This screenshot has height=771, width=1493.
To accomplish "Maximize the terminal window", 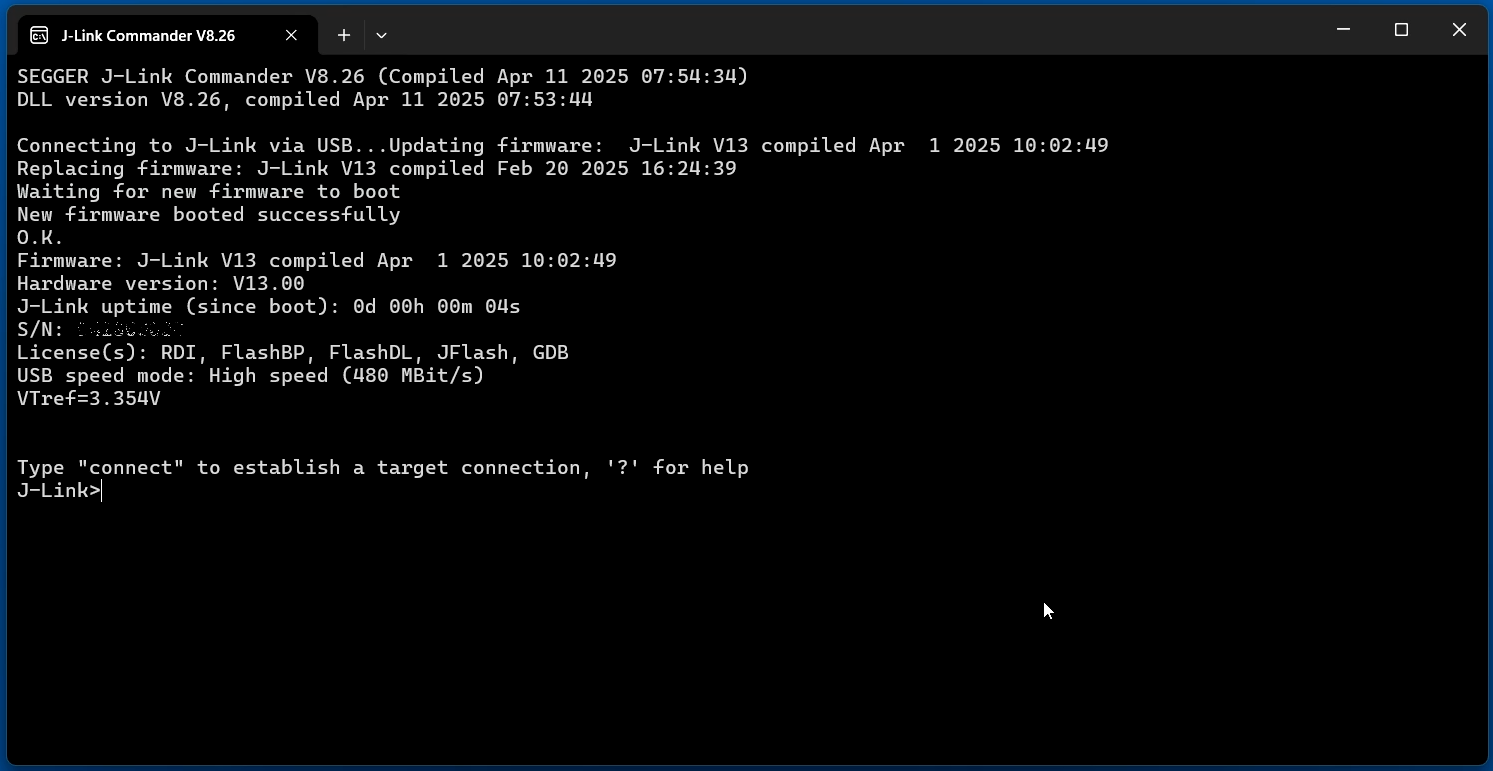I will pos(1401,30).
